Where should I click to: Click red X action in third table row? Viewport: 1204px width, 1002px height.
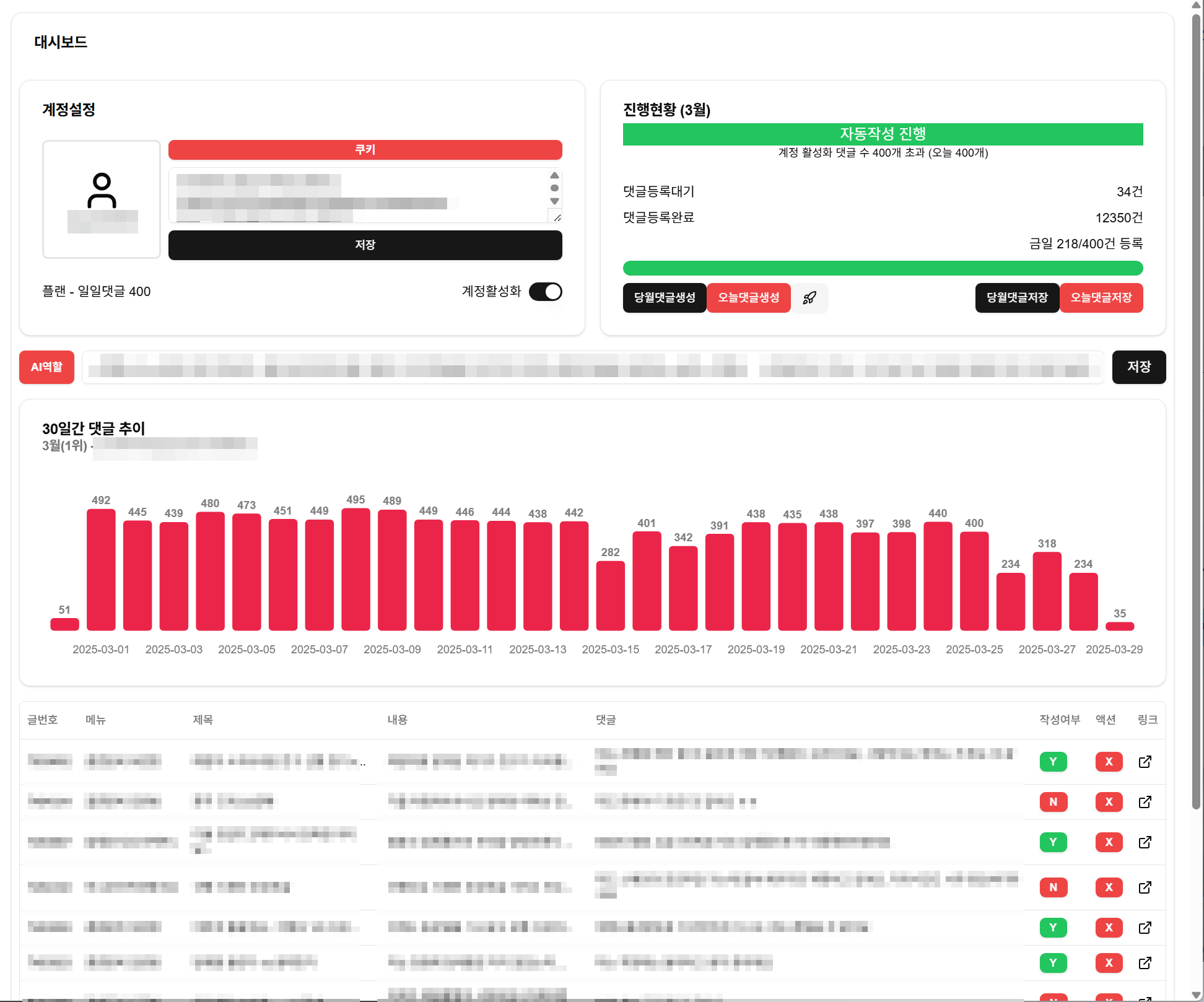pos(1109,842)
